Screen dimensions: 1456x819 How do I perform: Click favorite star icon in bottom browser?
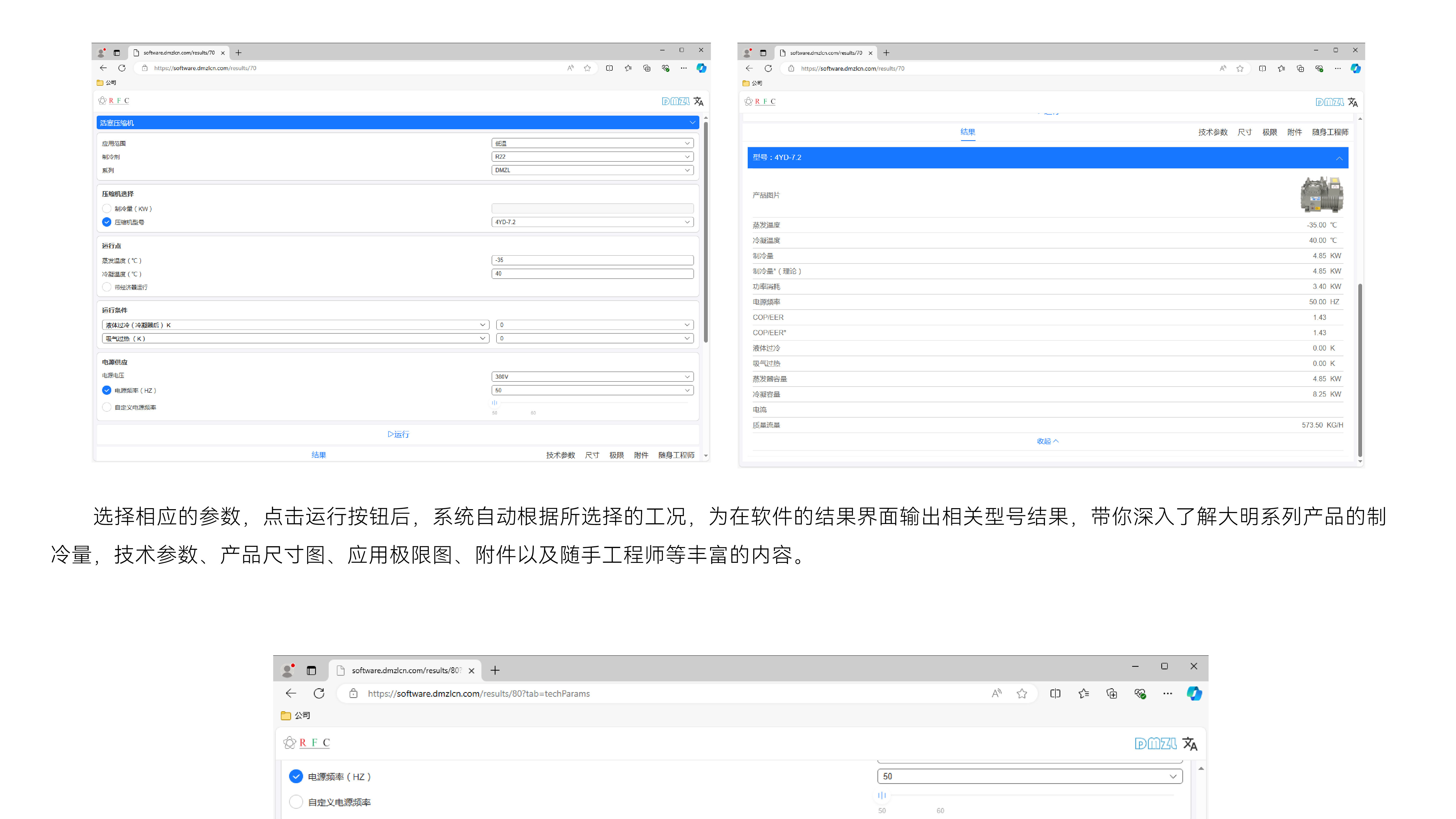click(x=1022, y=694)
